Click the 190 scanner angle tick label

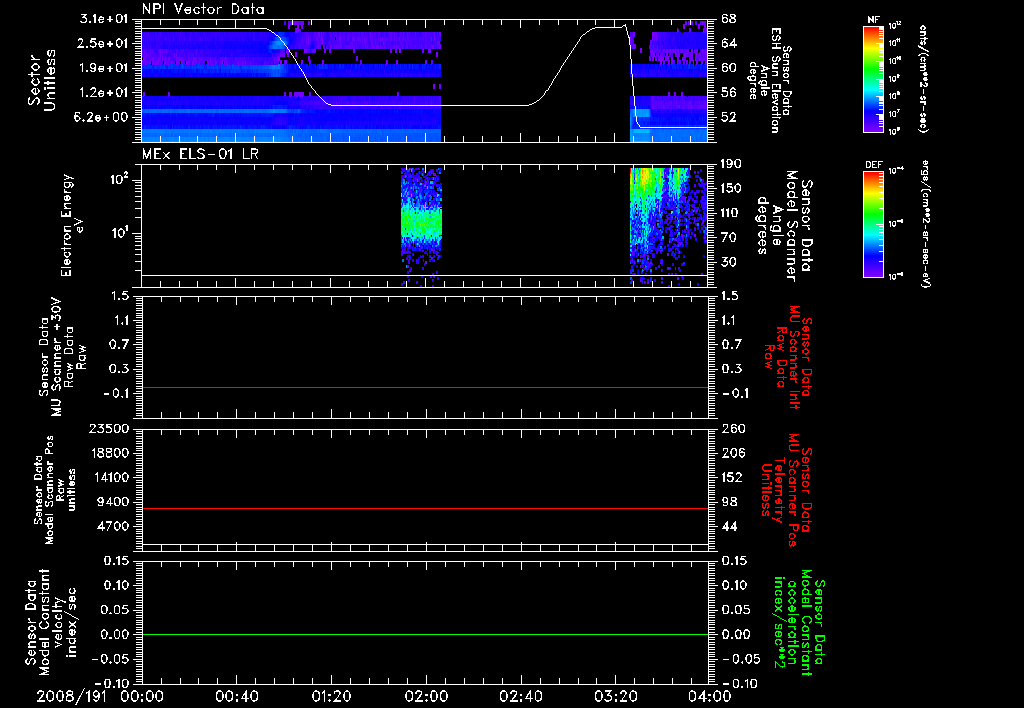[732, 164]
